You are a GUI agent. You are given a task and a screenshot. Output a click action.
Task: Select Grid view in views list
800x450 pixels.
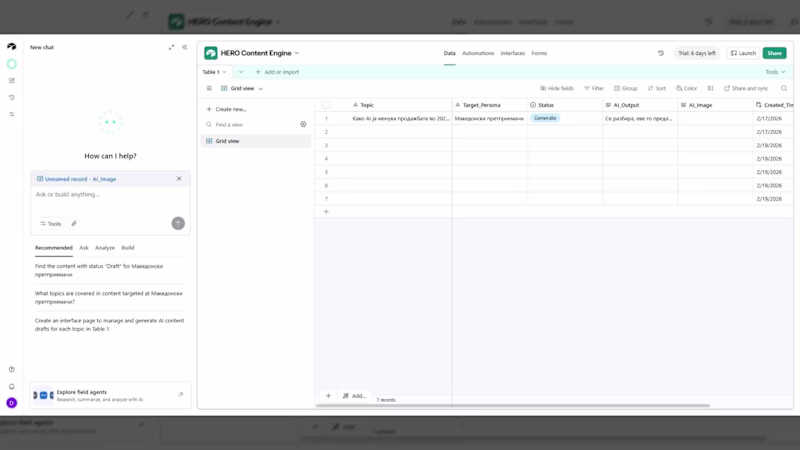coord(256,141)
